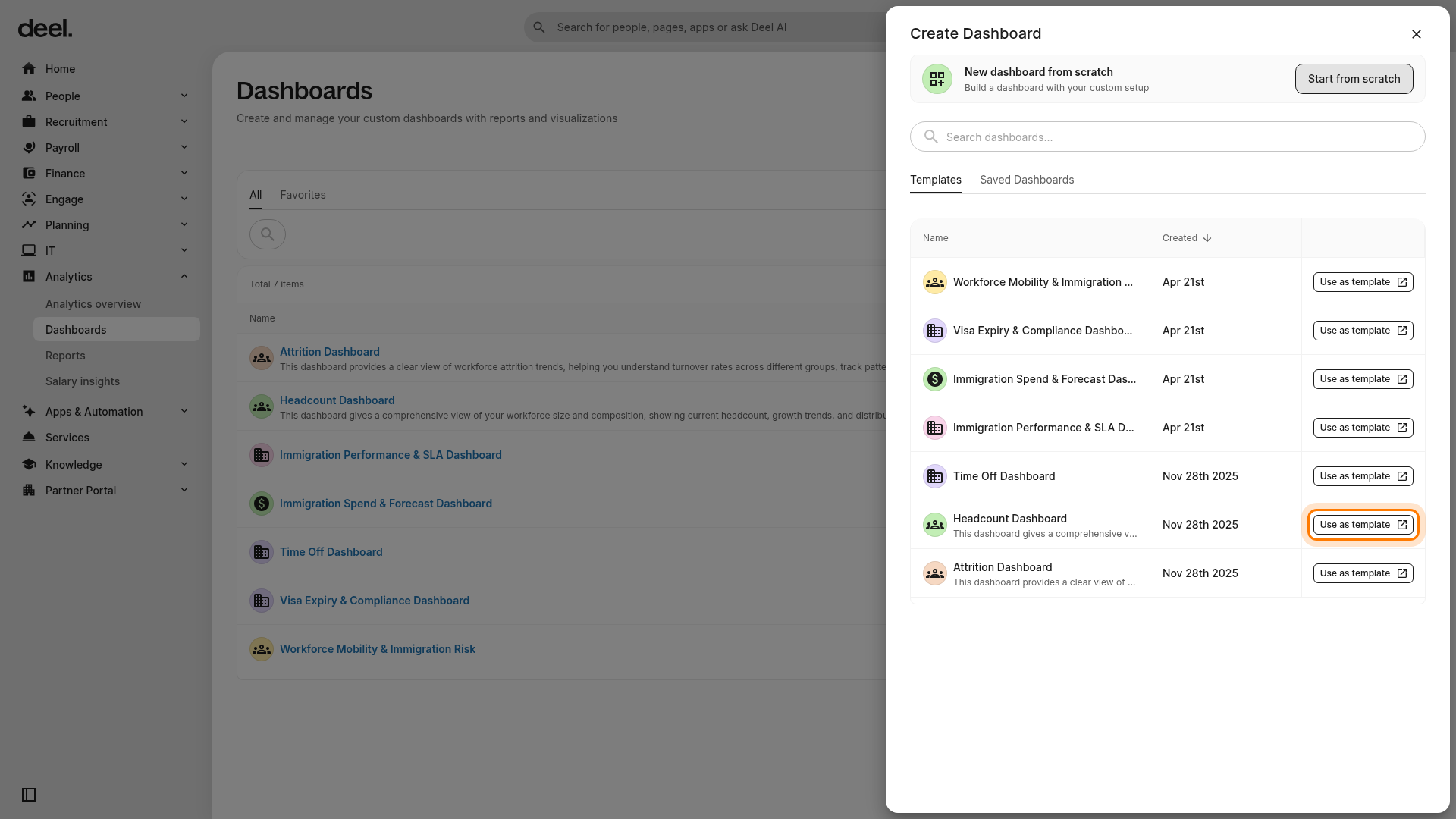This screenshot has height=819, width=1456.
Task: Collapse the Analytics menu chevron
Action: [x=184, y=276]
